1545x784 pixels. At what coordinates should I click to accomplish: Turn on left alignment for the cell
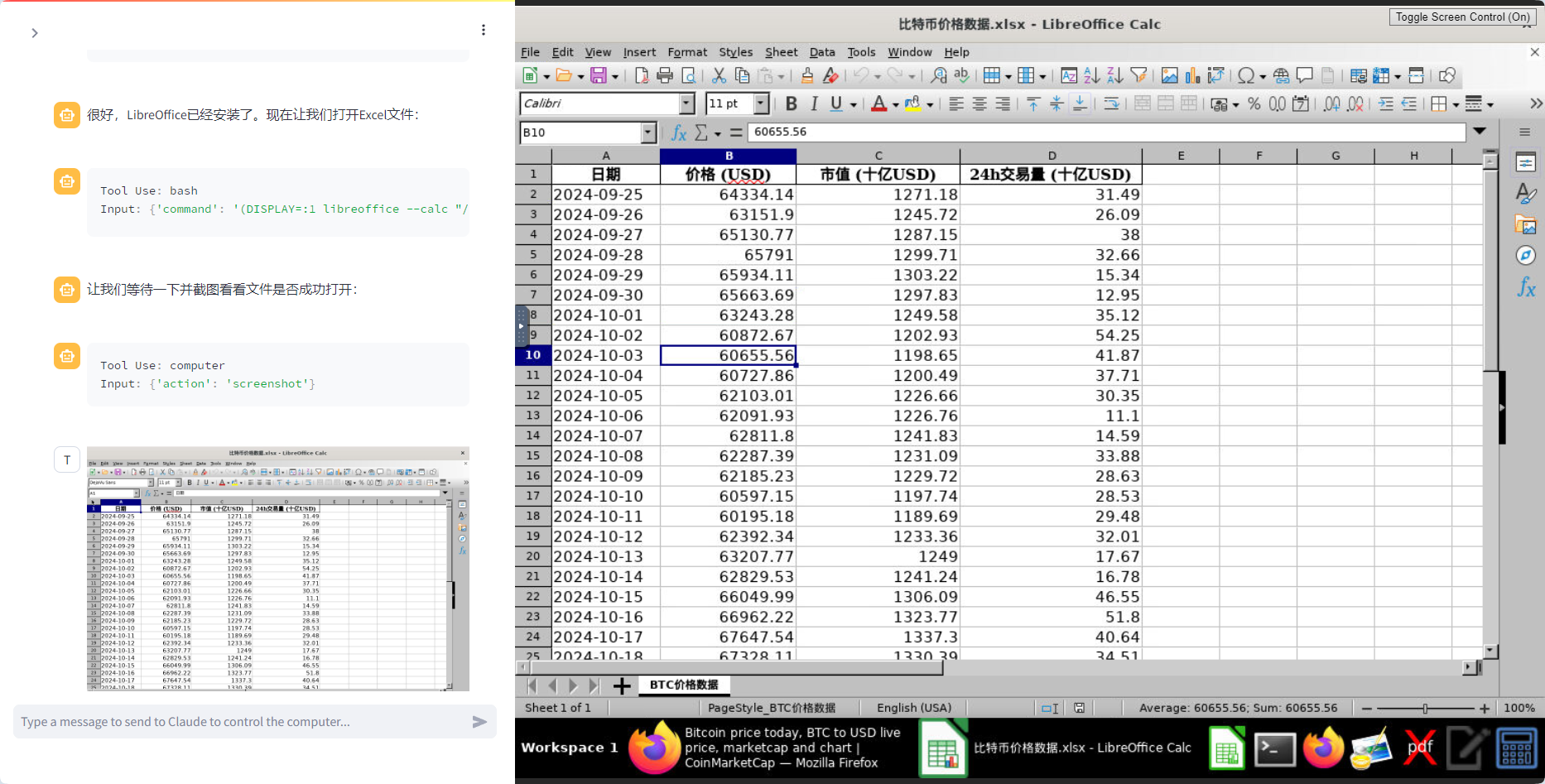coord(955,104)
